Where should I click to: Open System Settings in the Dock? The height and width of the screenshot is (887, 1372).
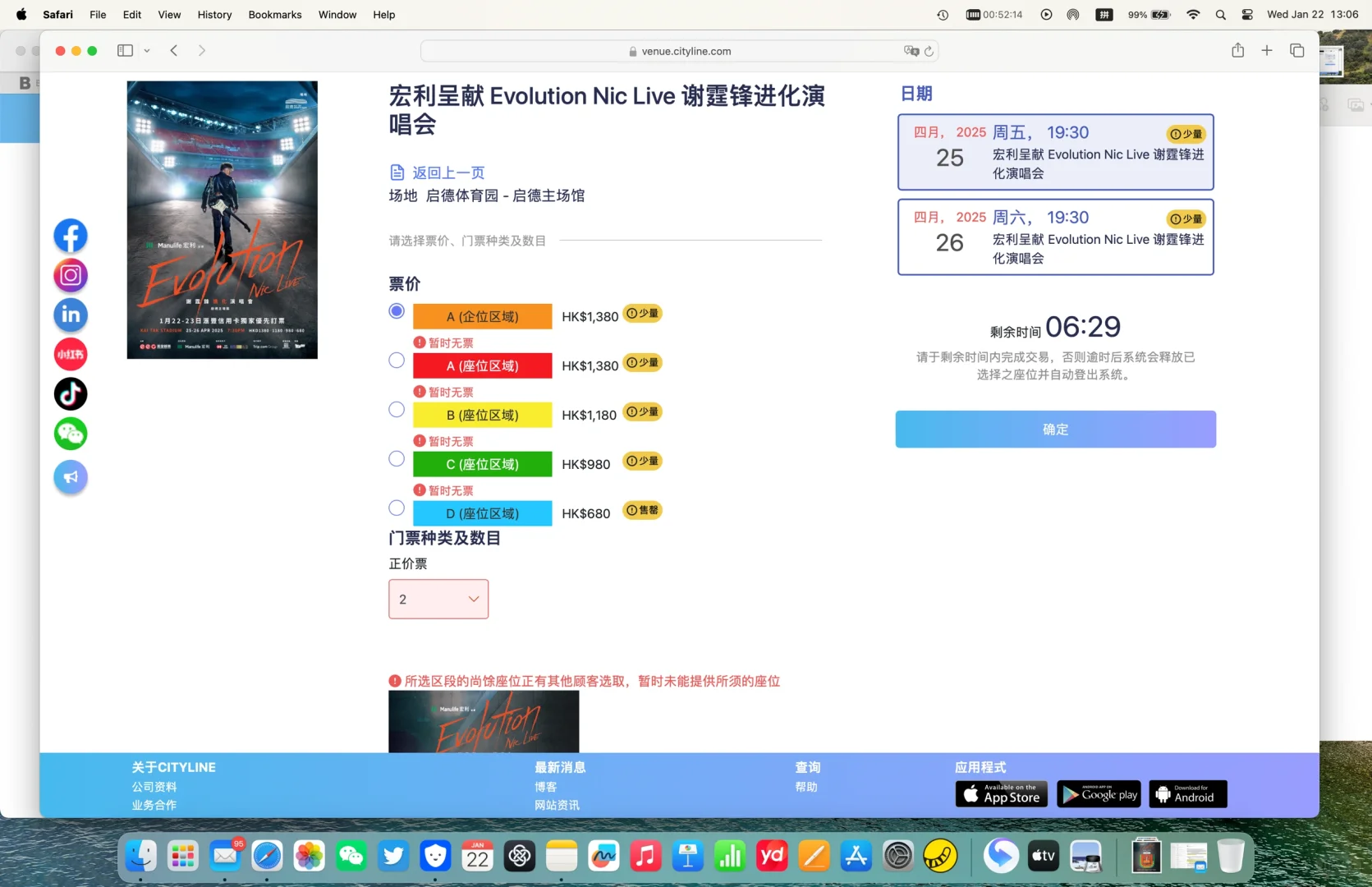pos(898,856)
